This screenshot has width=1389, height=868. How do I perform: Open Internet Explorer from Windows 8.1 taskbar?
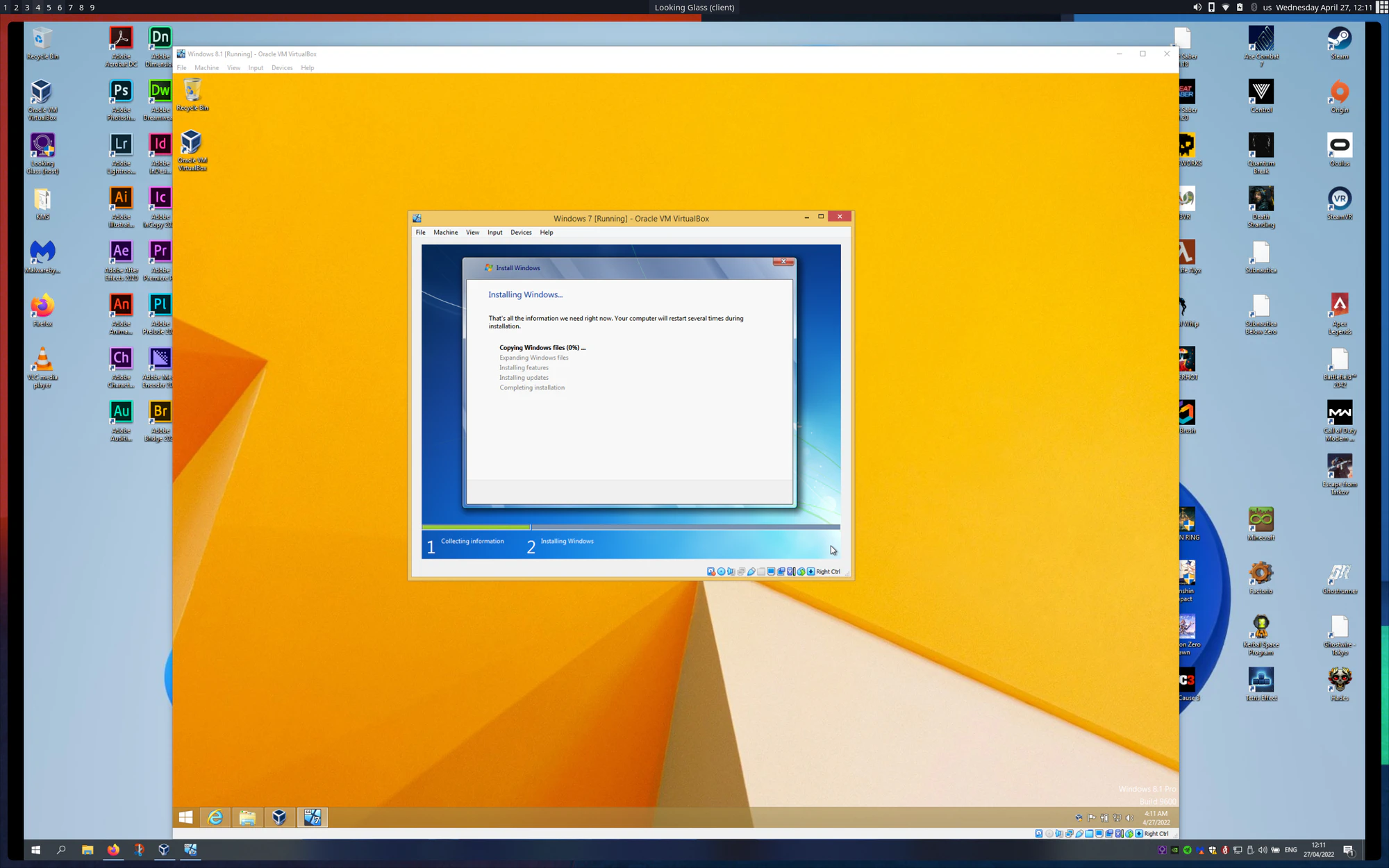[215, 817]
